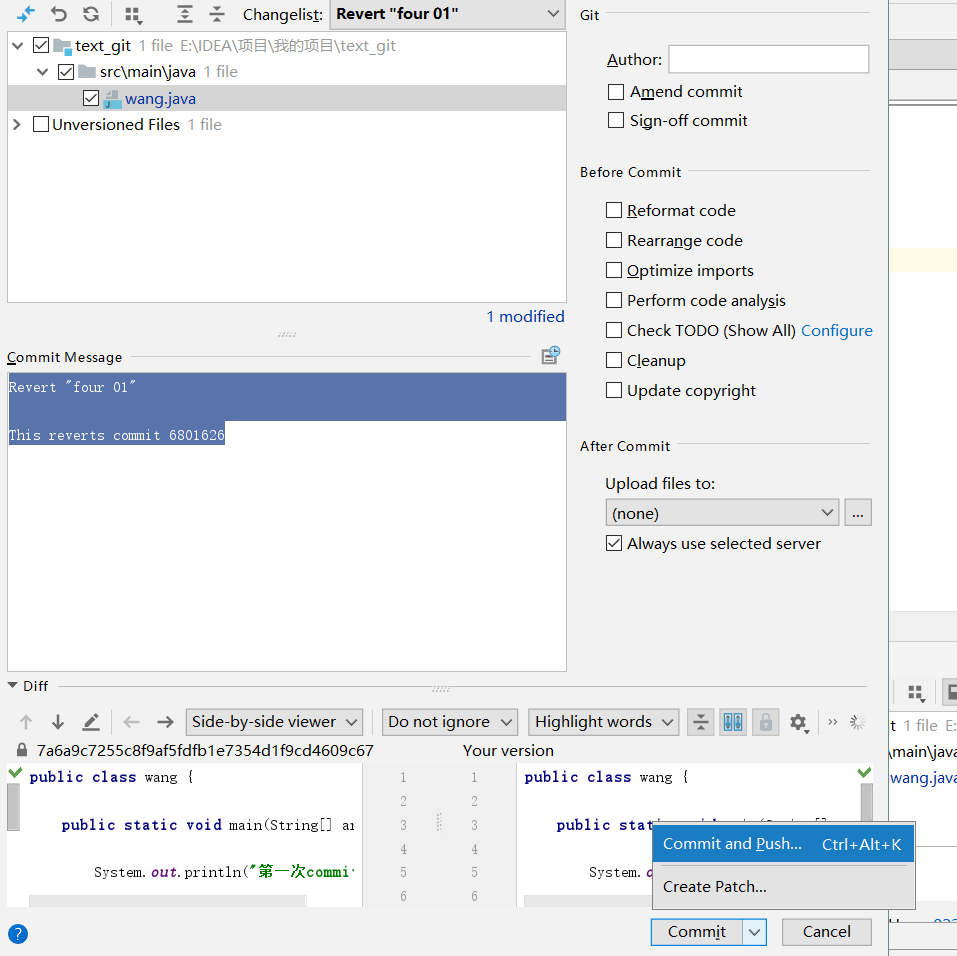This screenshot has width=957, height=956.
Task: Click the right diff pane vertical scrollbar
Action: (867, 802)
